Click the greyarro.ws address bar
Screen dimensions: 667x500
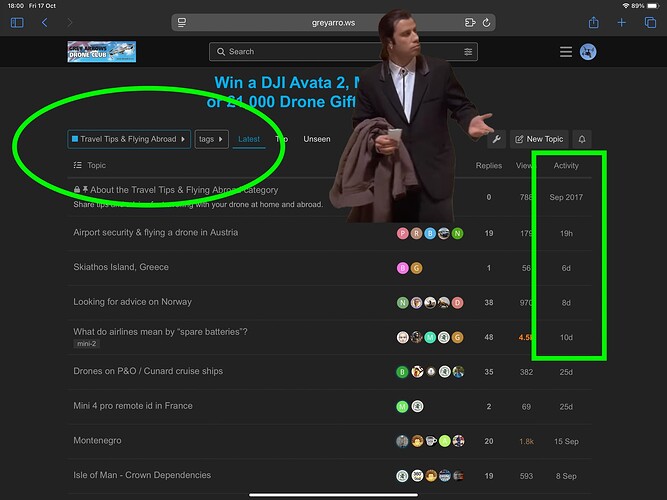(333, 23)
